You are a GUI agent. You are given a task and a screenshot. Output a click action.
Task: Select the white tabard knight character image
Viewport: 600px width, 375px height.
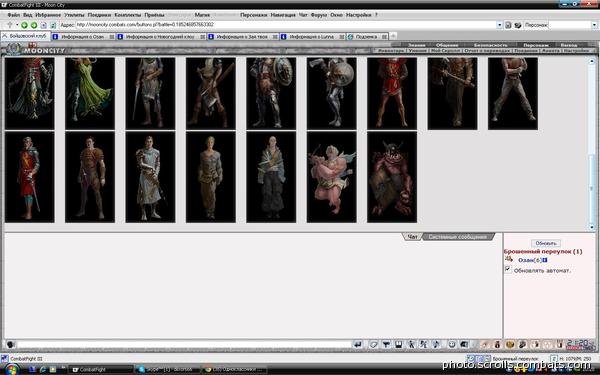(150, 177)
